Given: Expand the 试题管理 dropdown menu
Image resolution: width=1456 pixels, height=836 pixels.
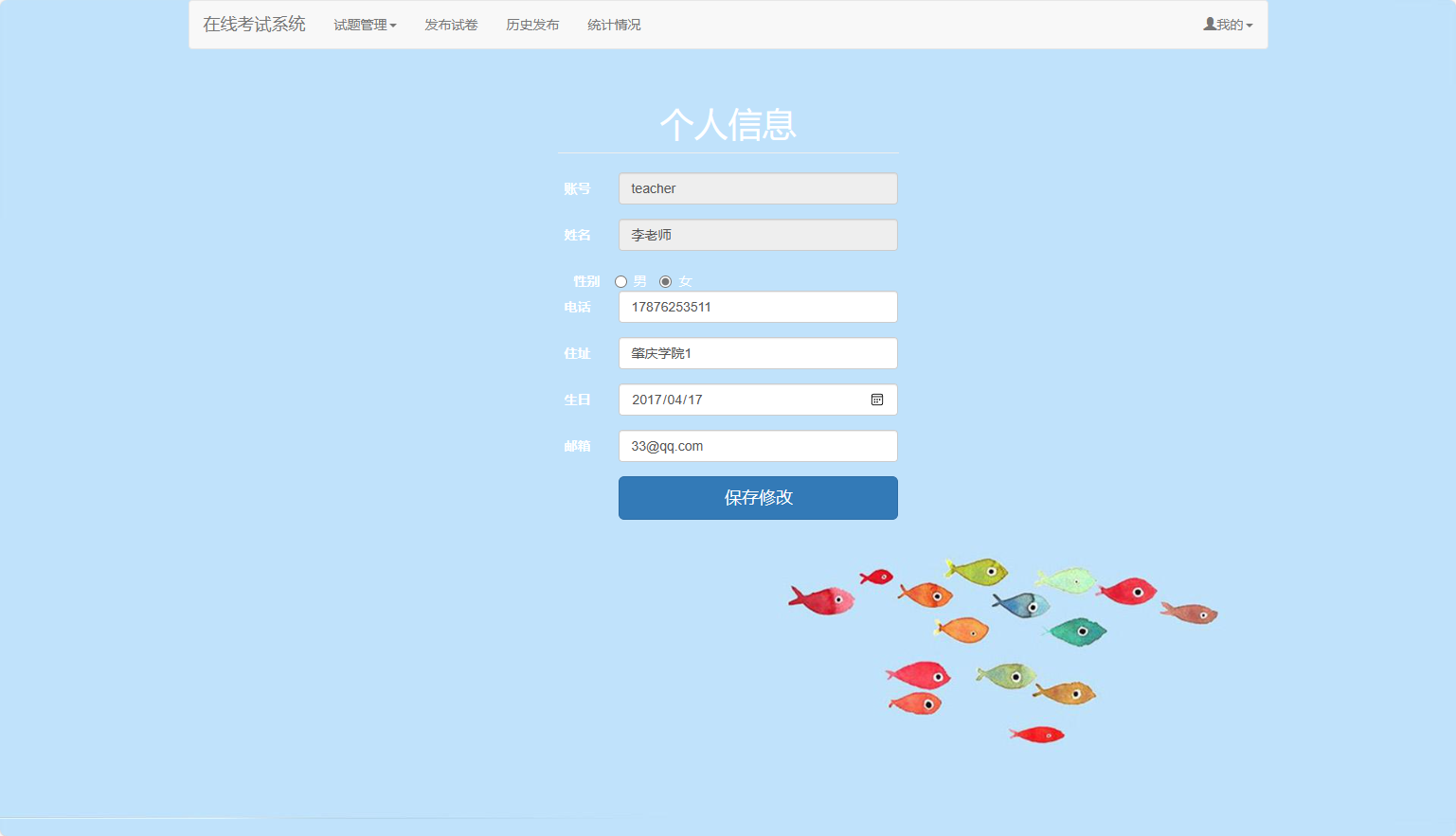Looking at the screenshot, I should [x=365, y=25].
